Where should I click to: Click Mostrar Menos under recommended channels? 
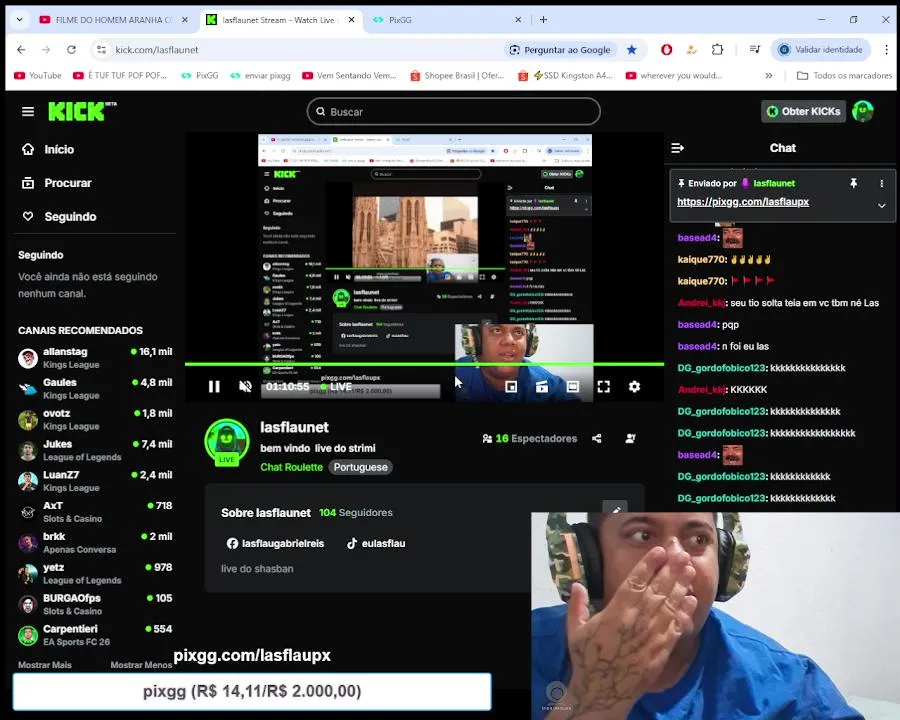tap(141, 665)
